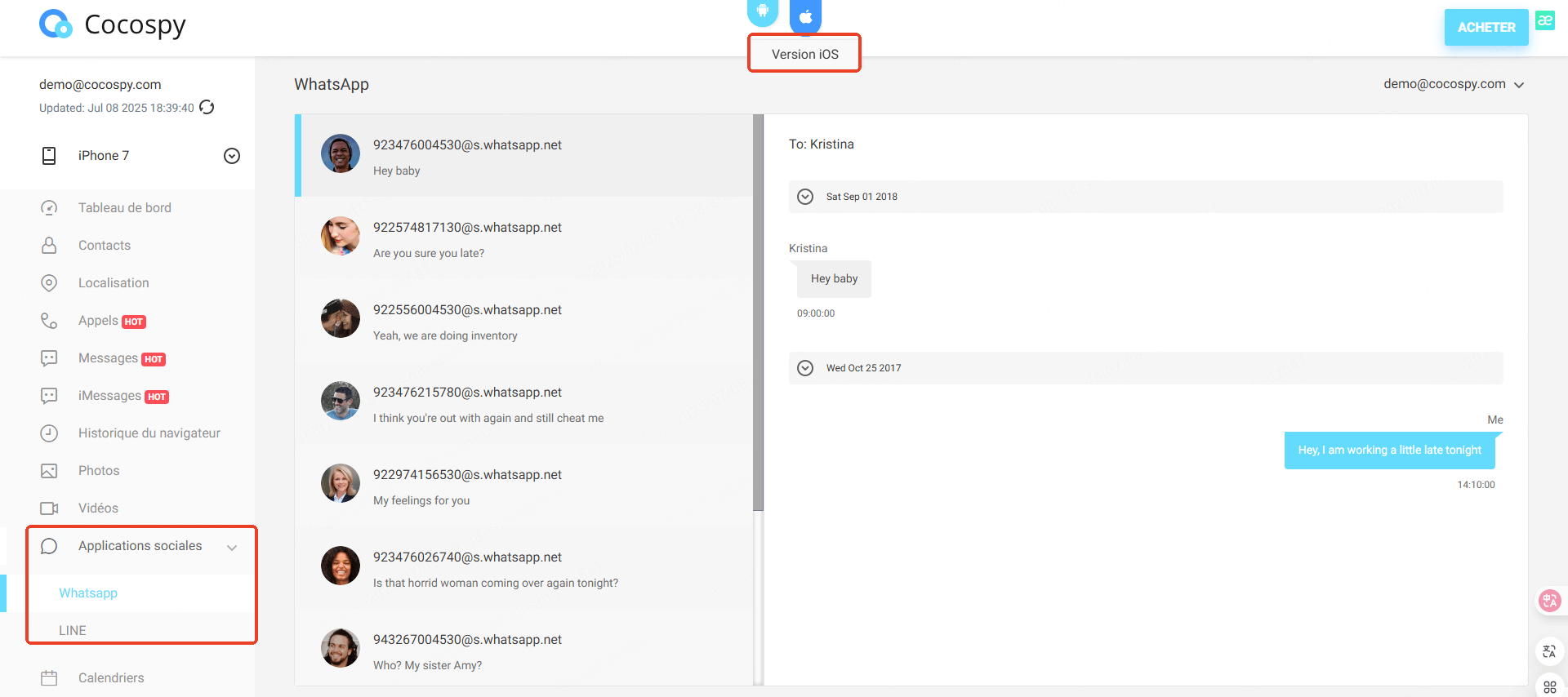Click the Vidéos camera icon

[49, 508]
